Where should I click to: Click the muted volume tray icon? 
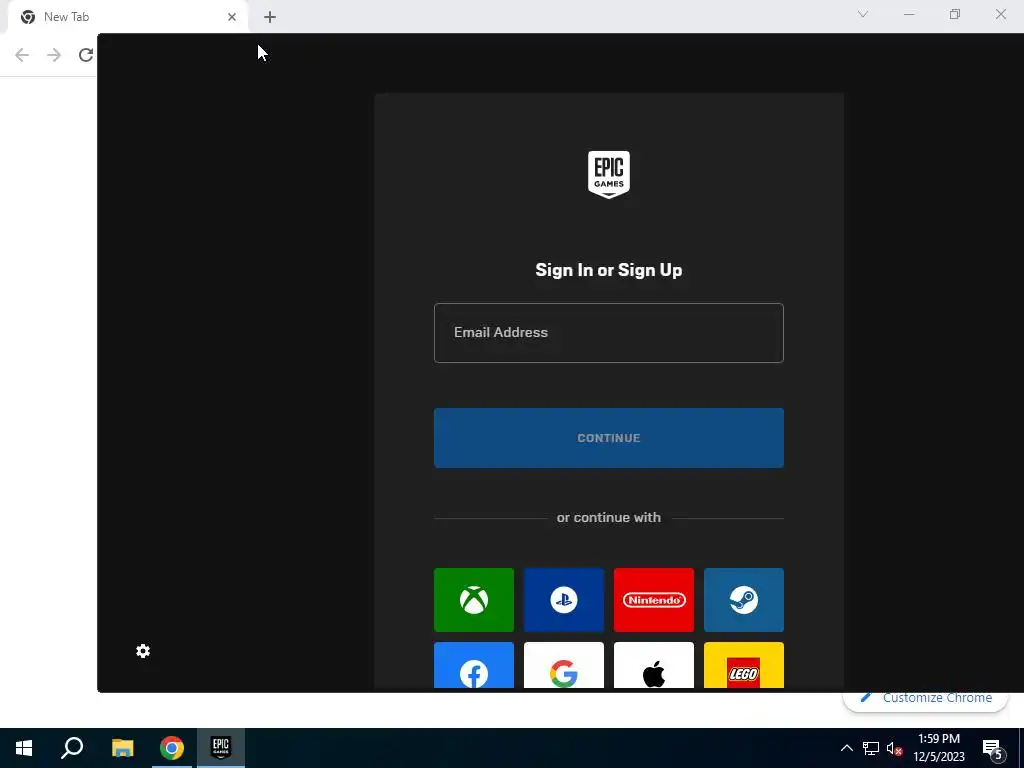click(894, 748)
